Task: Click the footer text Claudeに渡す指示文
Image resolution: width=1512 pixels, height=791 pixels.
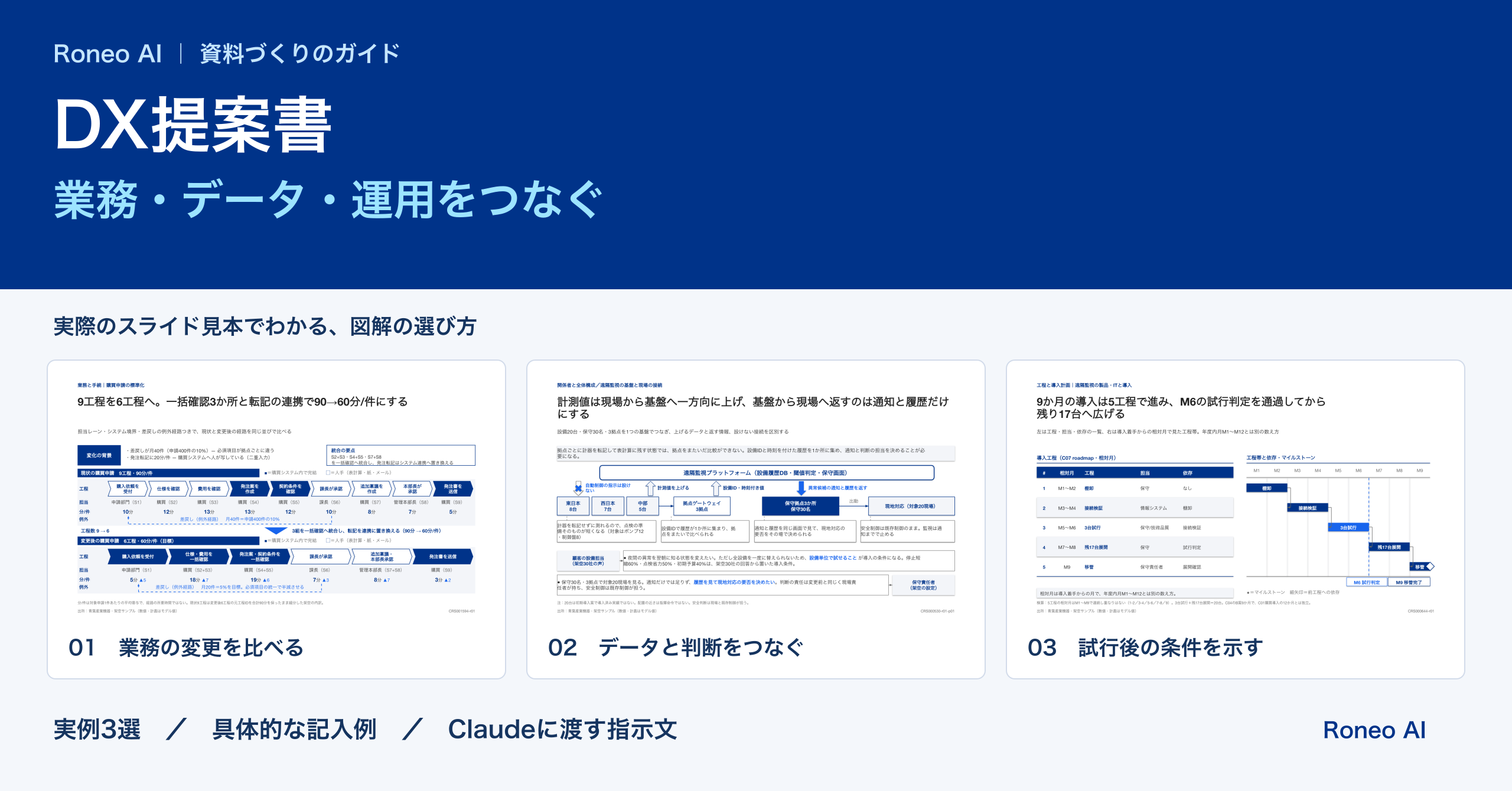Action: [x=562, y=730]
